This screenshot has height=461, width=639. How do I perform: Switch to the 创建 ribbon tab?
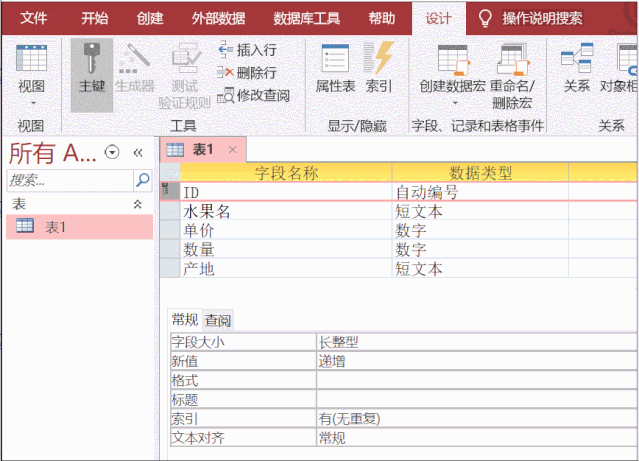click(x=150, y=18)
